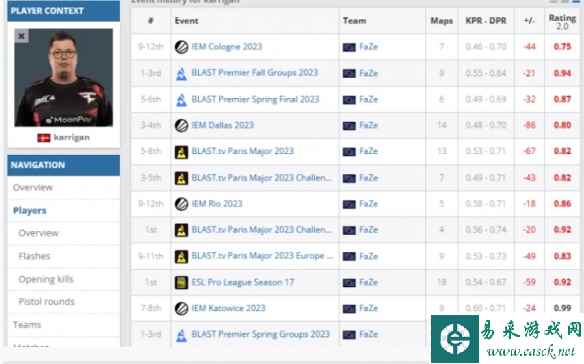The width and height of the screenshot is (584, 364).
Task: Open FaZe team link in IEM Cologne row
Action: 368,47
